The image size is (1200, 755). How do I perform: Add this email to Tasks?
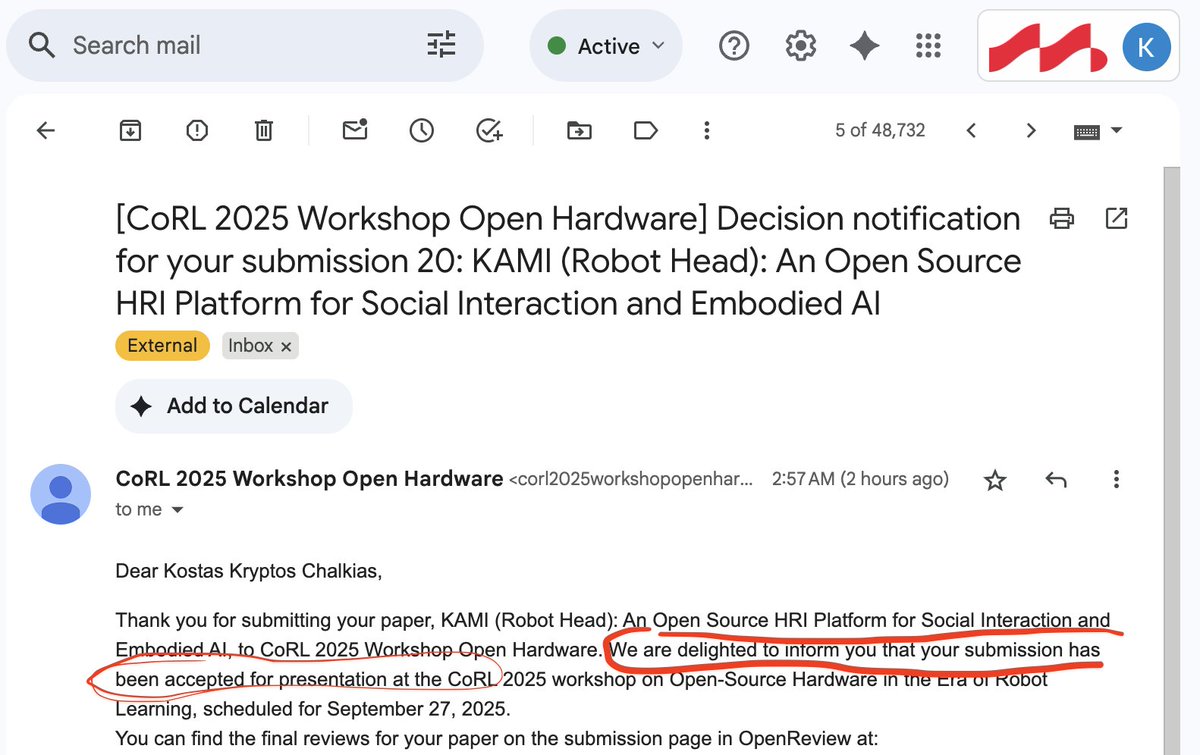pyautogui.click(x=488, y=130)
